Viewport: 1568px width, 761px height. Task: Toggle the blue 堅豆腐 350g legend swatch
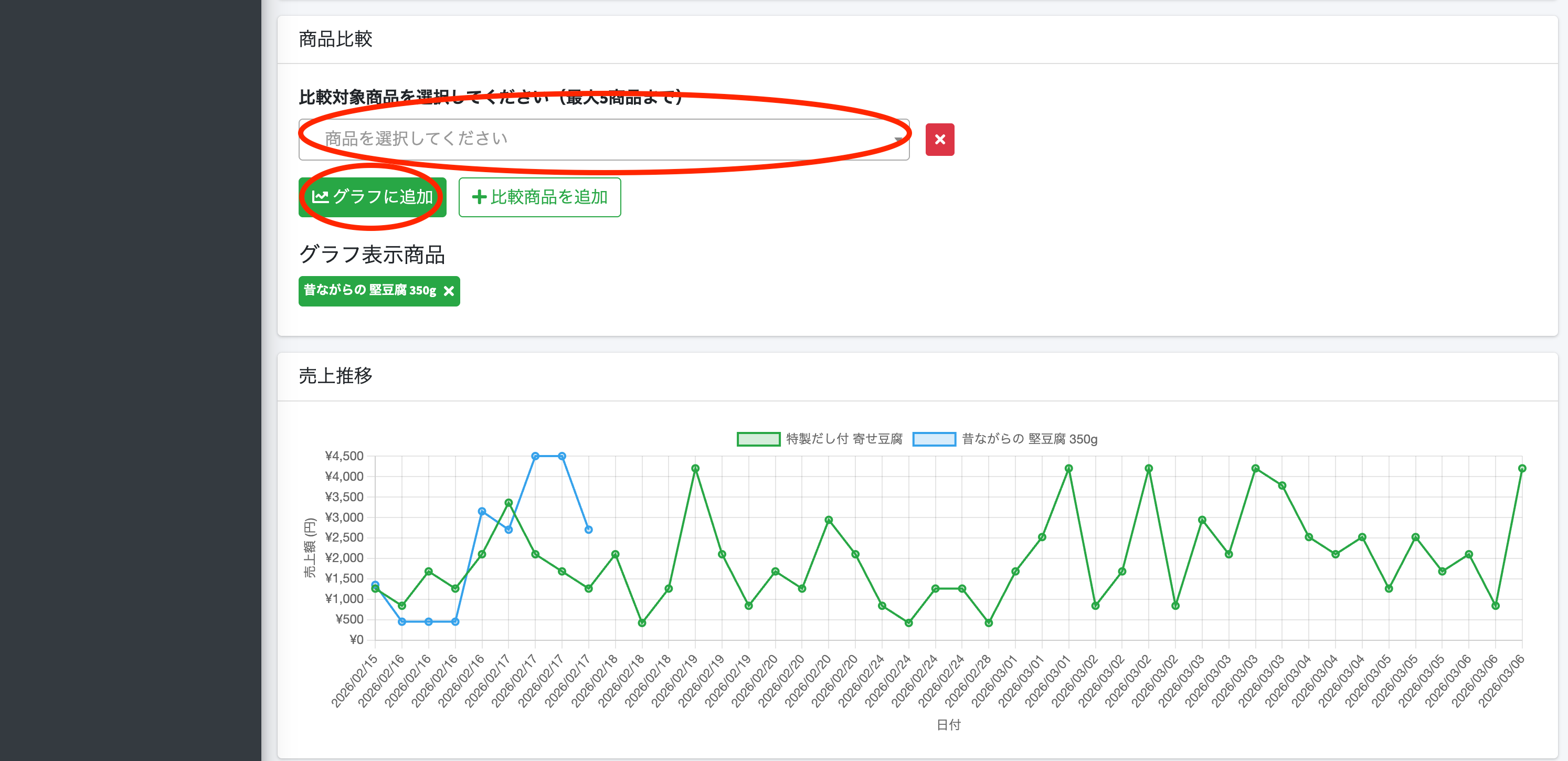pyautogui.click(x=934, y=439)
